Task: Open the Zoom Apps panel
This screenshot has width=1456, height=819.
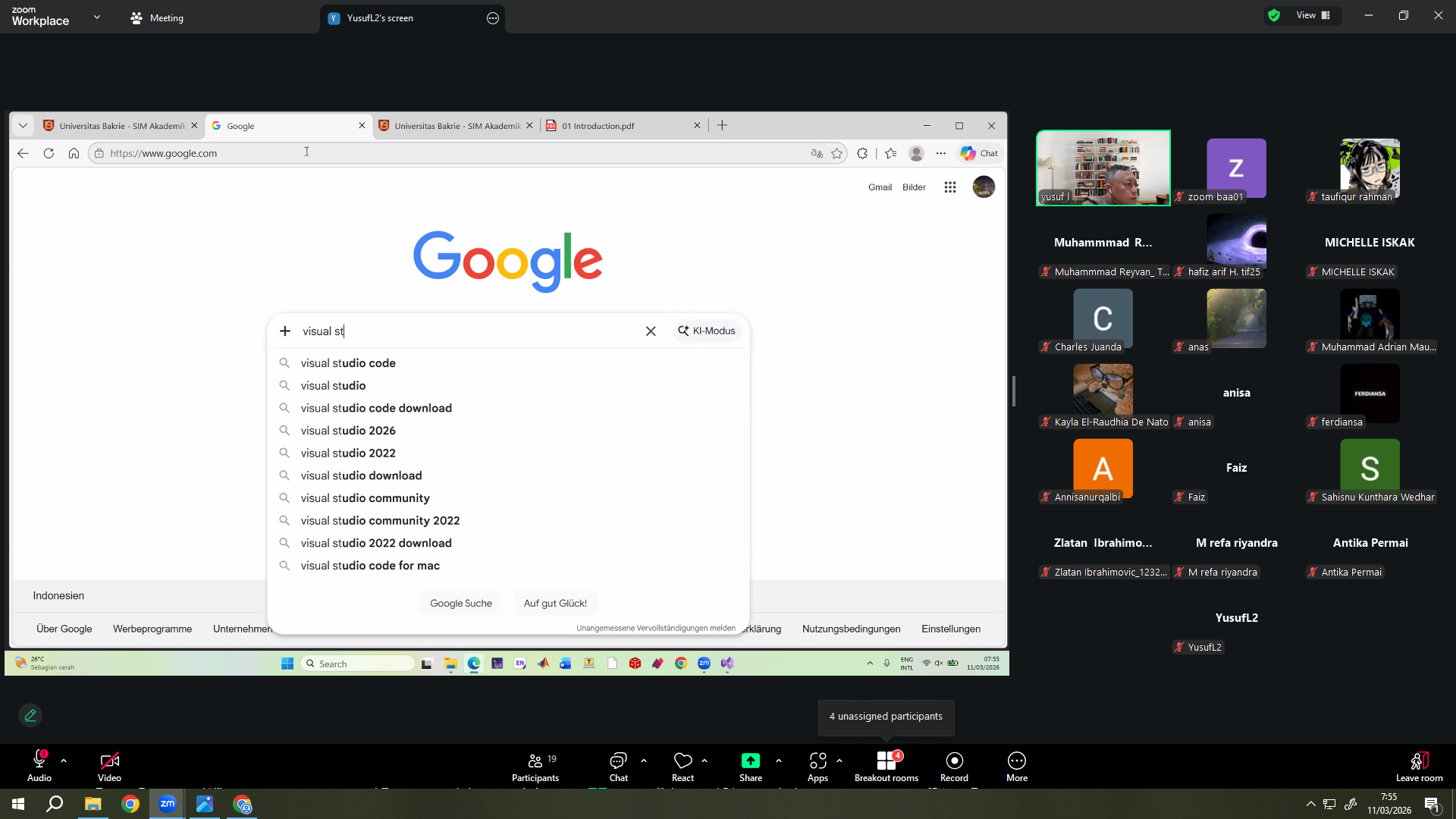Action: click(x=817, y=766)
